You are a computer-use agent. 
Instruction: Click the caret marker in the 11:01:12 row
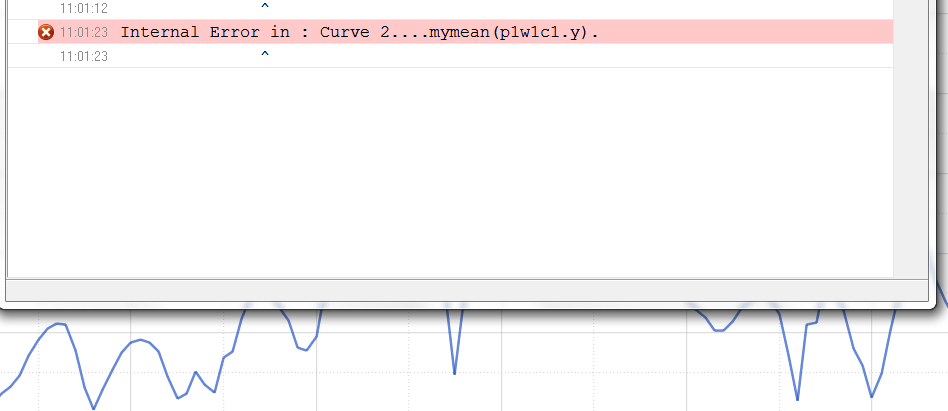[264, 8]
